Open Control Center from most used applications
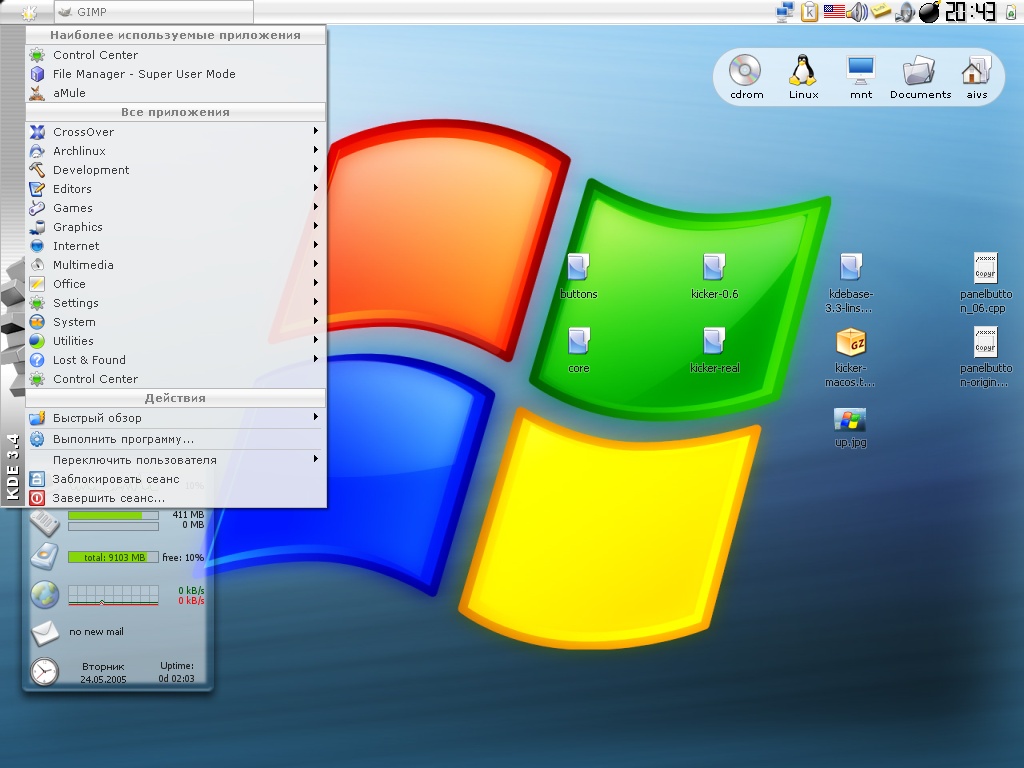The width and height of the screenshot is (1024, 768). click(x=176, y=55)
